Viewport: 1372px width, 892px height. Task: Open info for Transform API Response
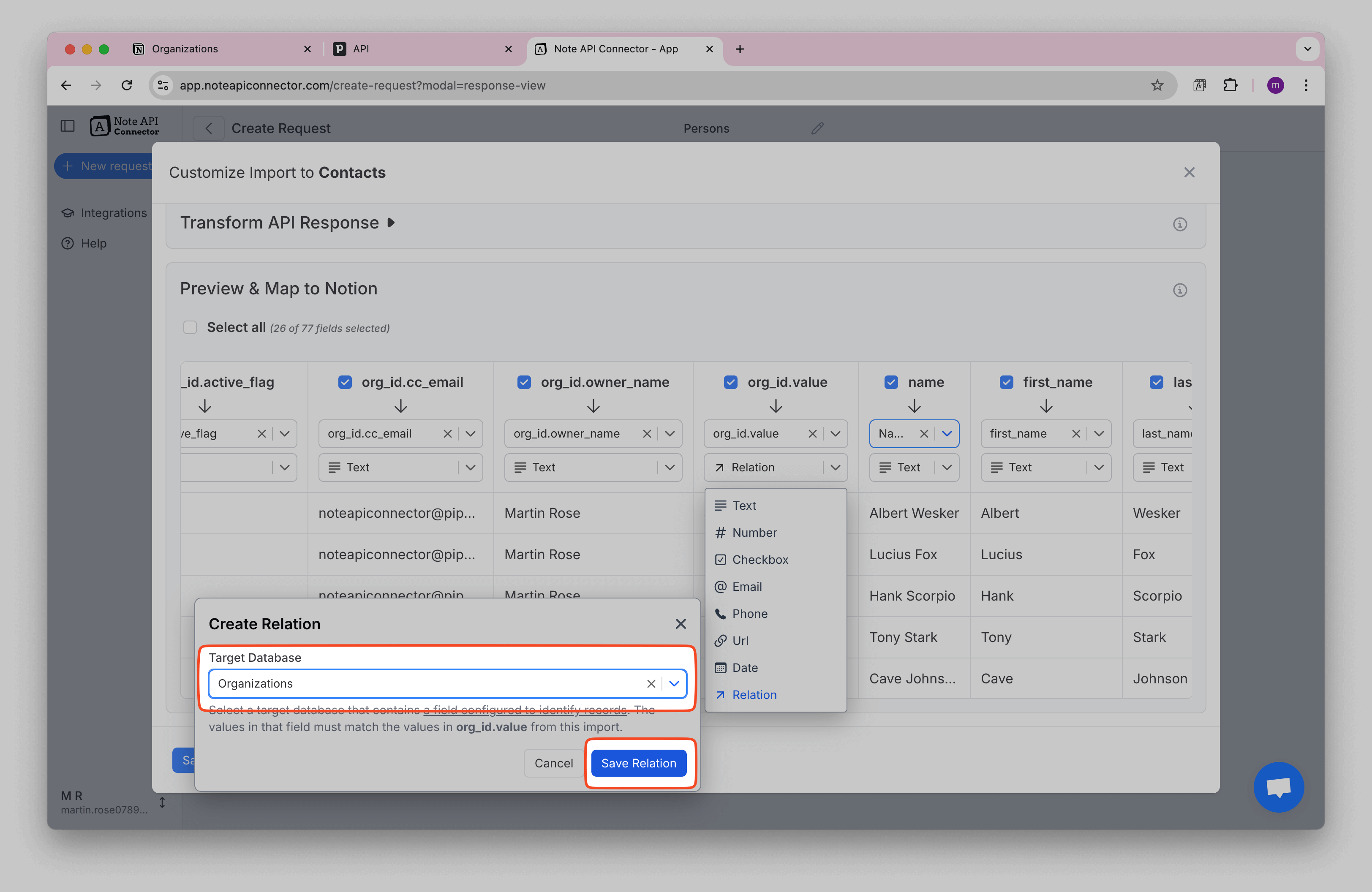click(1179, 224)
